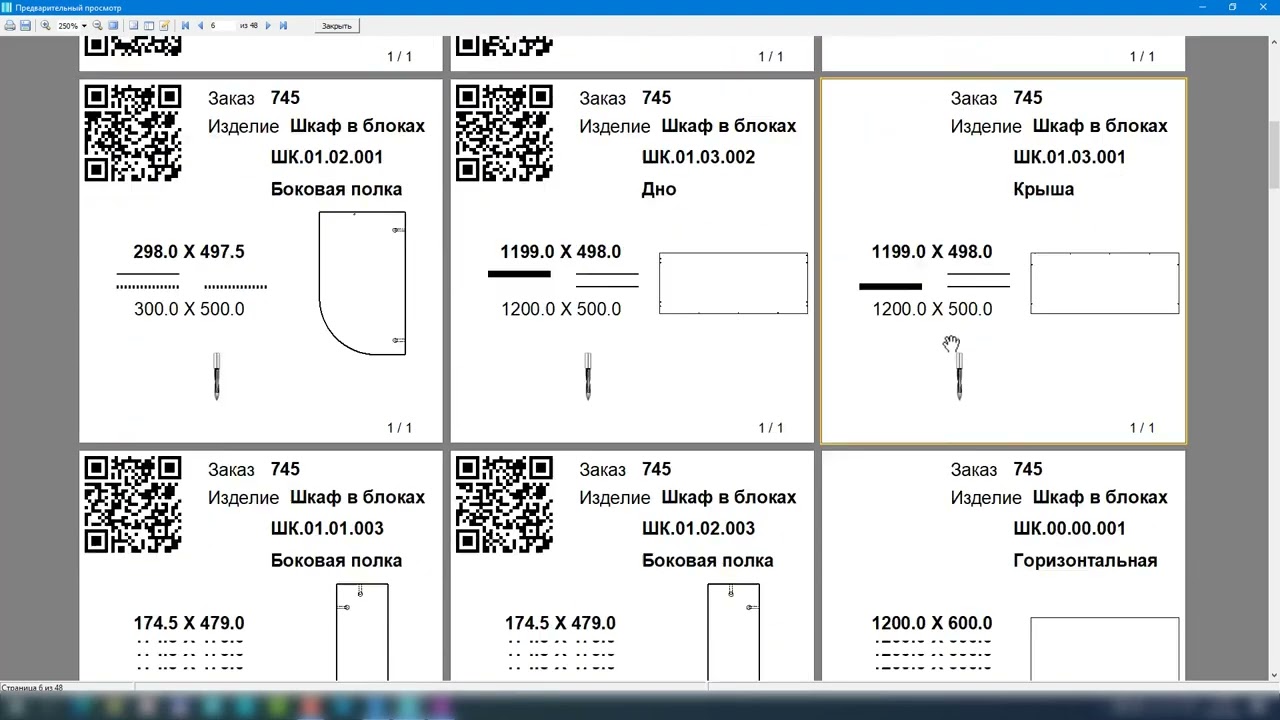Click the ШК.00.00.001 code

[1069, 528]
